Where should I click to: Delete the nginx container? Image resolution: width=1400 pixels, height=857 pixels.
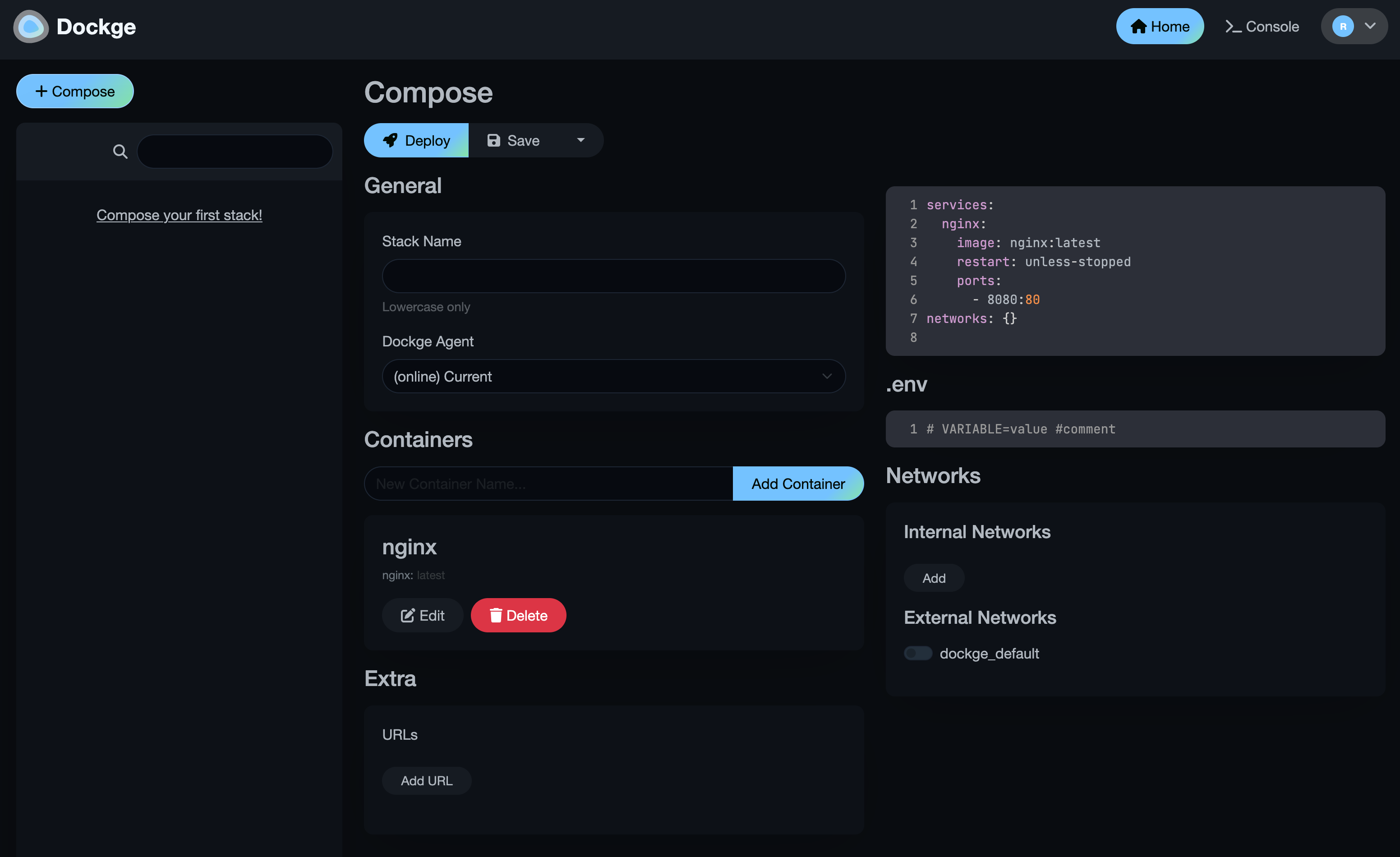pyautogui.click(x=518, y=616)
